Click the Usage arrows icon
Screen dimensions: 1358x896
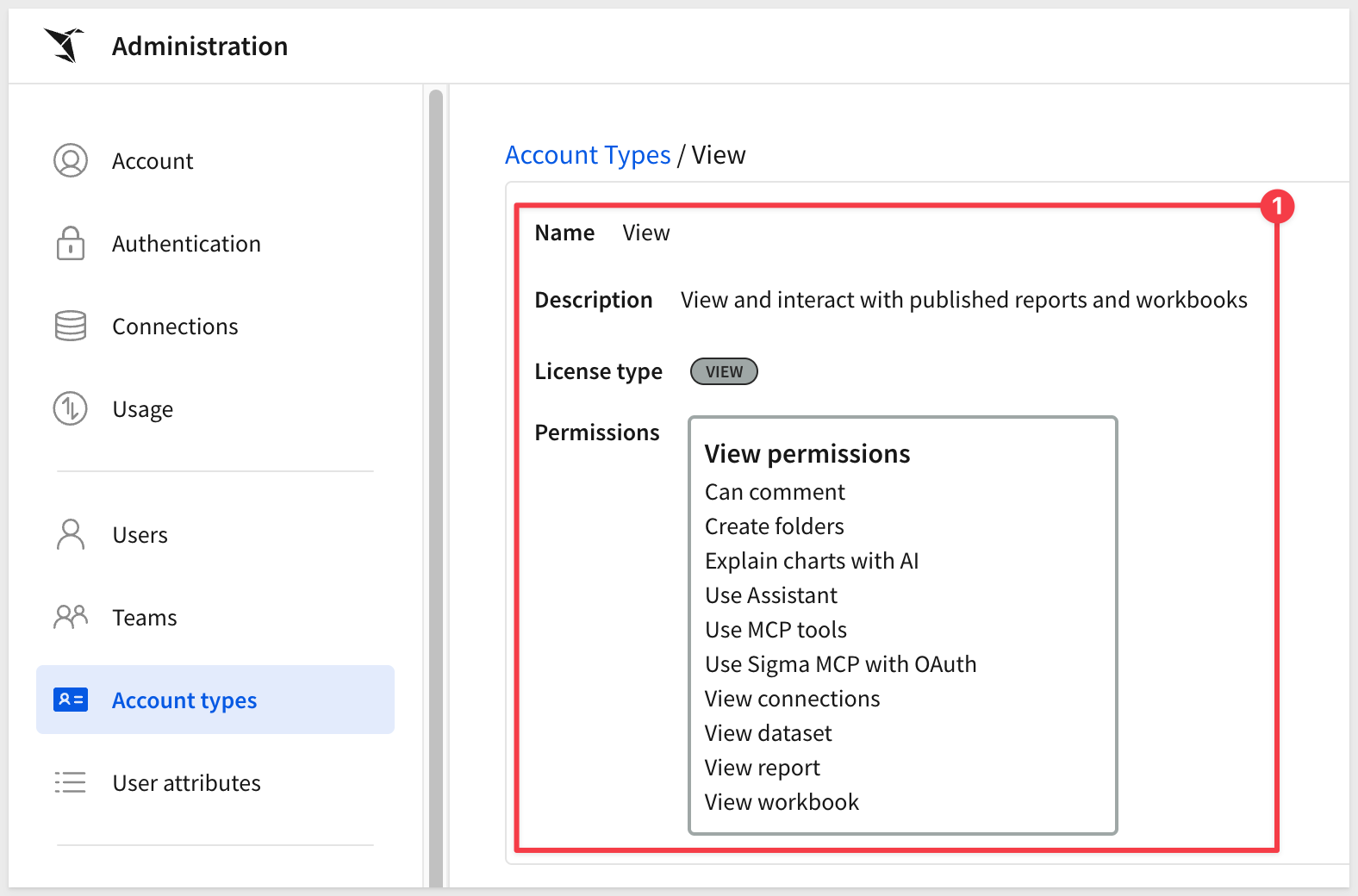point(71,408)
